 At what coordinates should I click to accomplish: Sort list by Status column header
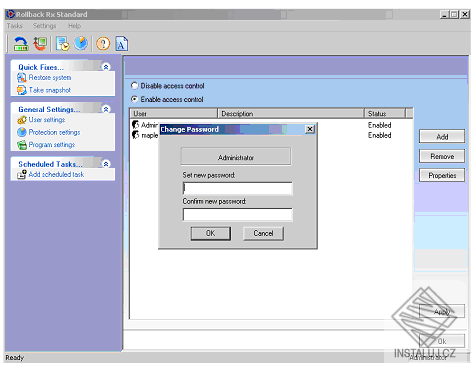[x=385, y=113]
